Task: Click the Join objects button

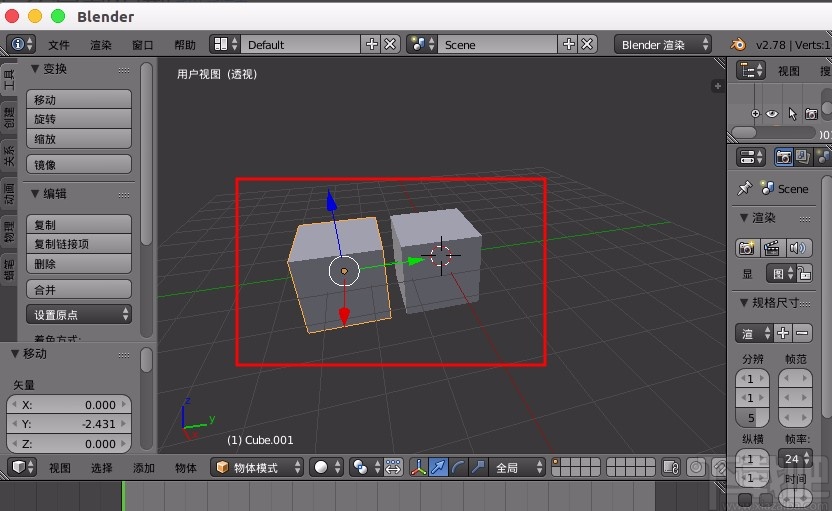Action: click(79, 289)
